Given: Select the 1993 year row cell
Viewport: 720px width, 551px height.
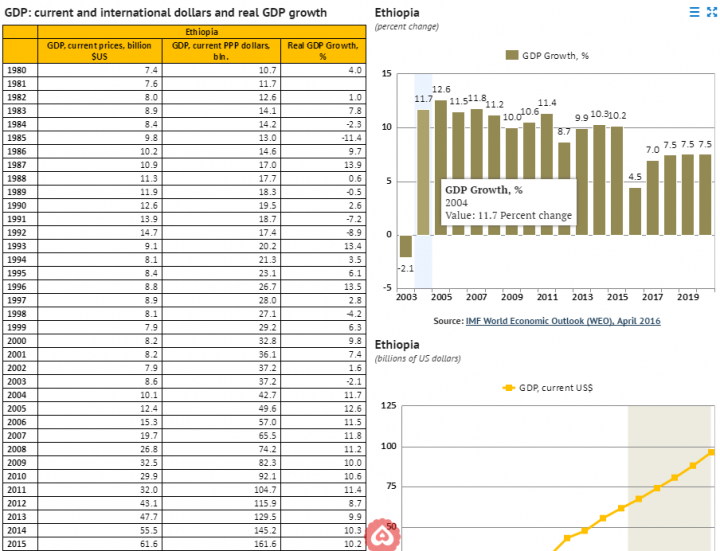Looking at the screenshot, I should click(20, 246).
